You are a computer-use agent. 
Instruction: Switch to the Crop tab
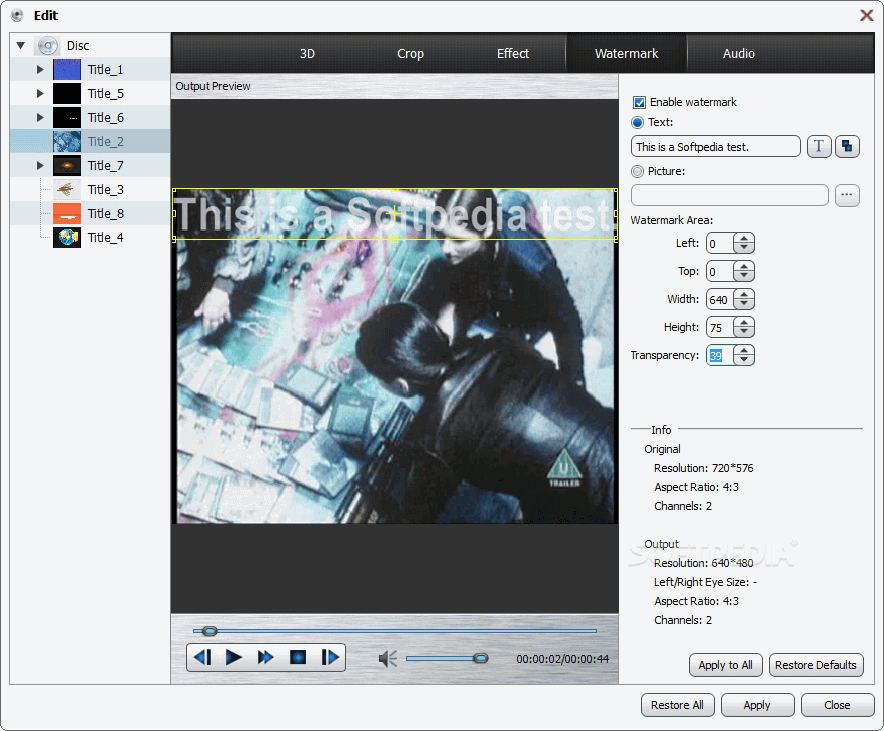tap(410, 54)
